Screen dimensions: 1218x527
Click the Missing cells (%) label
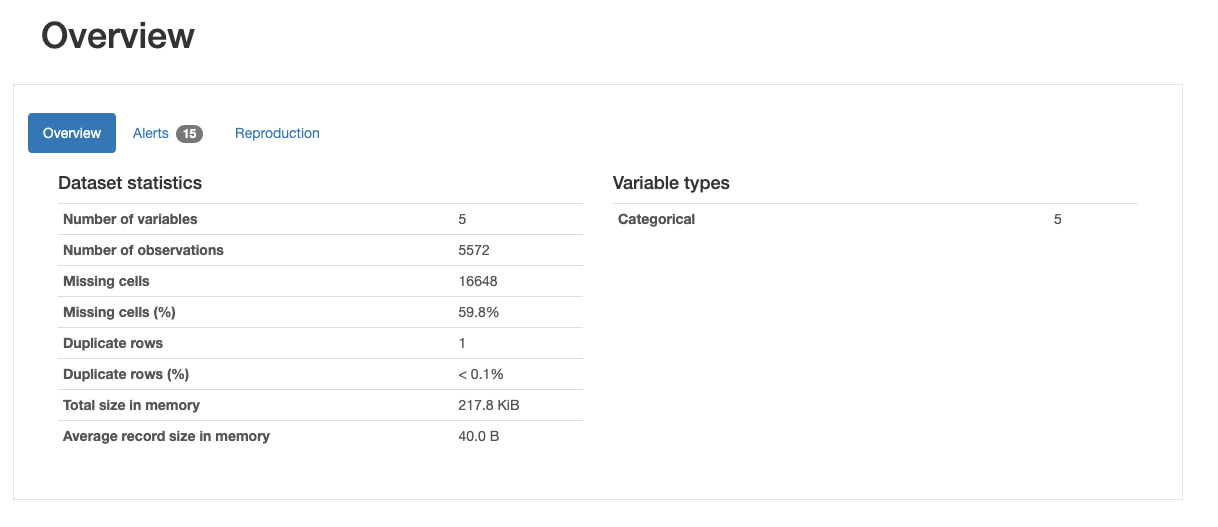click(x=119, y=312)
